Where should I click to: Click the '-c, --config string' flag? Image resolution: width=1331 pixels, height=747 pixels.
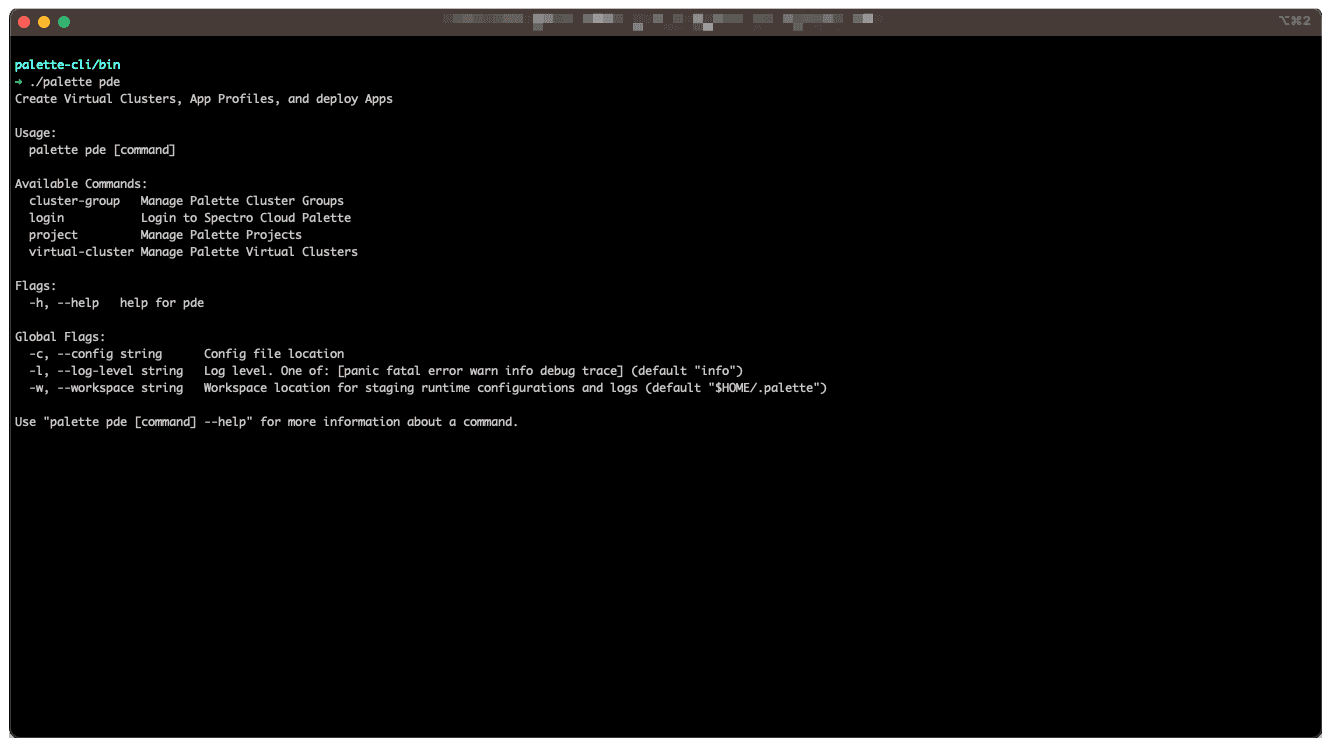pos(95,354)
